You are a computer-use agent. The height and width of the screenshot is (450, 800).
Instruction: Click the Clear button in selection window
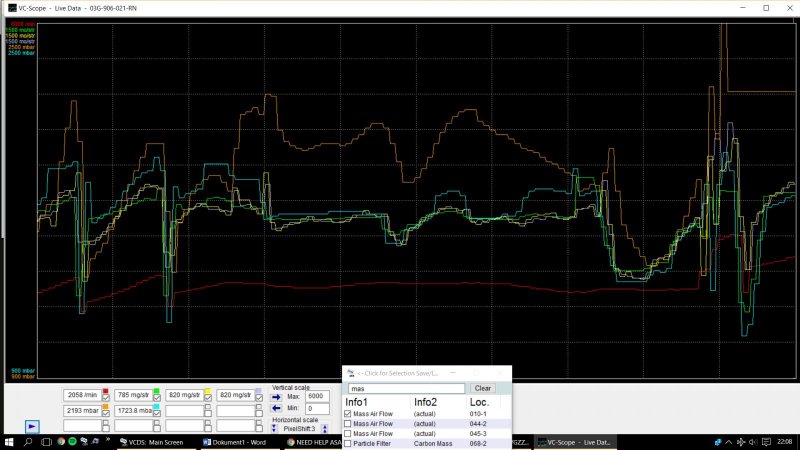click(483, 388)
